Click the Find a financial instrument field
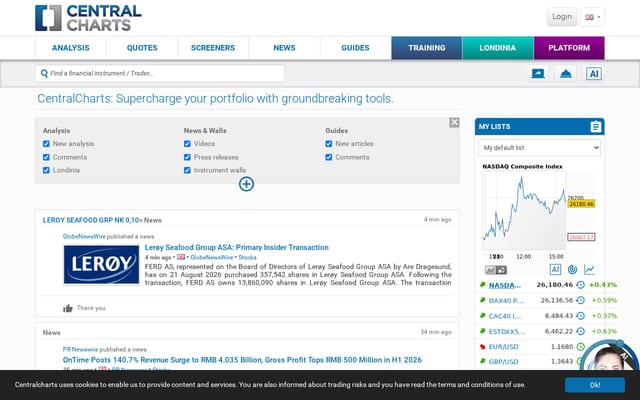The height and width of the screenshot is (400, 640). [160, 73]
